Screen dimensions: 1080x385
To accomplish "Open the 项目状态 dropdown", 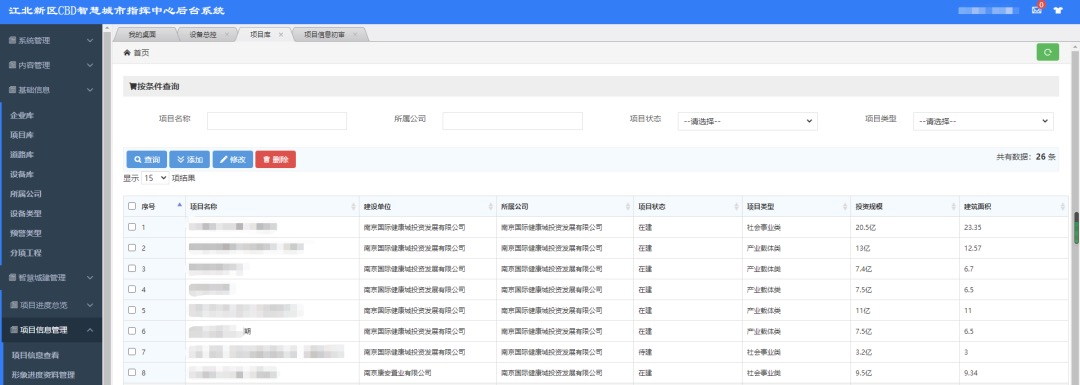I will 747,121.
